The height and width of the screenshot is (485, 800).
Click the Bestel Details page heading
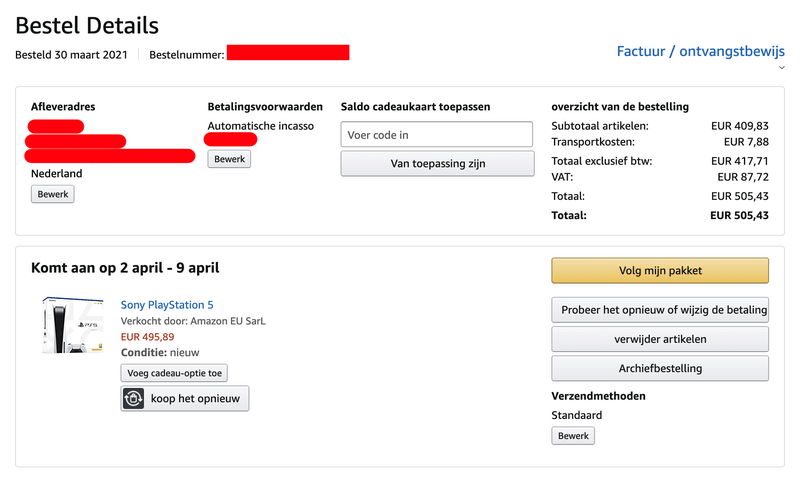click(x=87, y=26)
